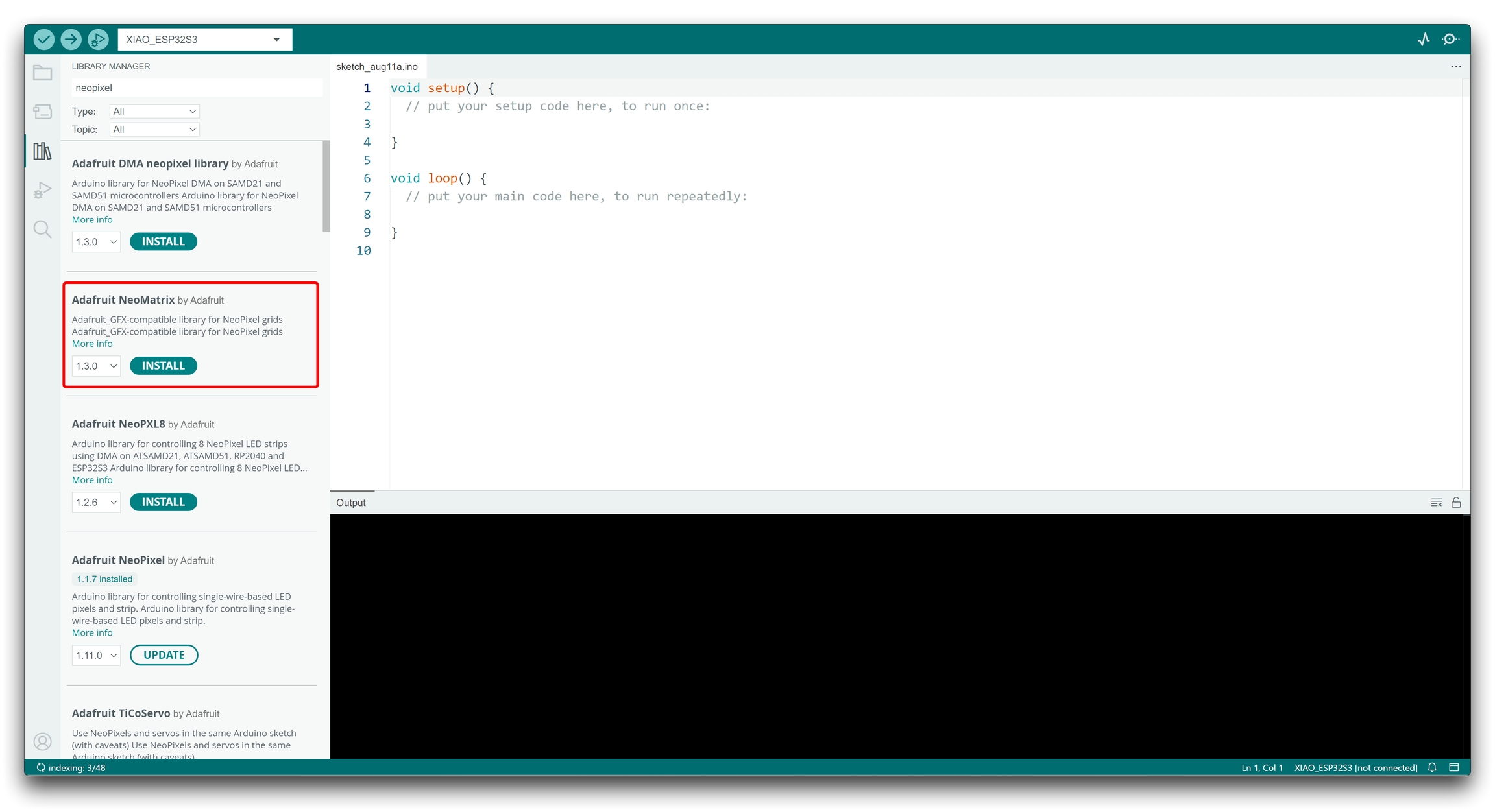Click the Upload arrow button
This screenshot has height=812, width=1495.
pos(71,40)
